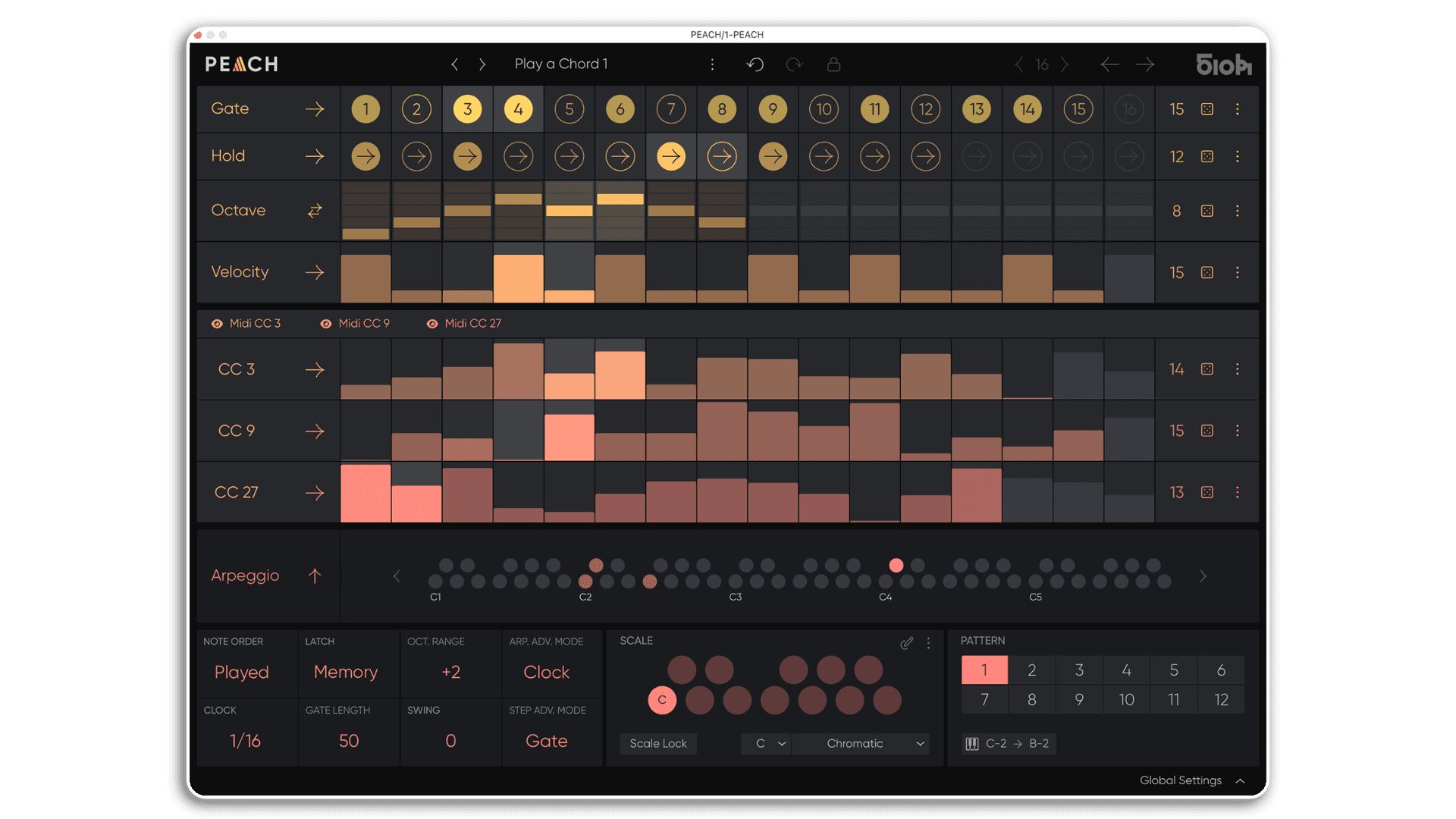
Task: Open the Octave lane three-dot menu
Action: point(1238,211)
